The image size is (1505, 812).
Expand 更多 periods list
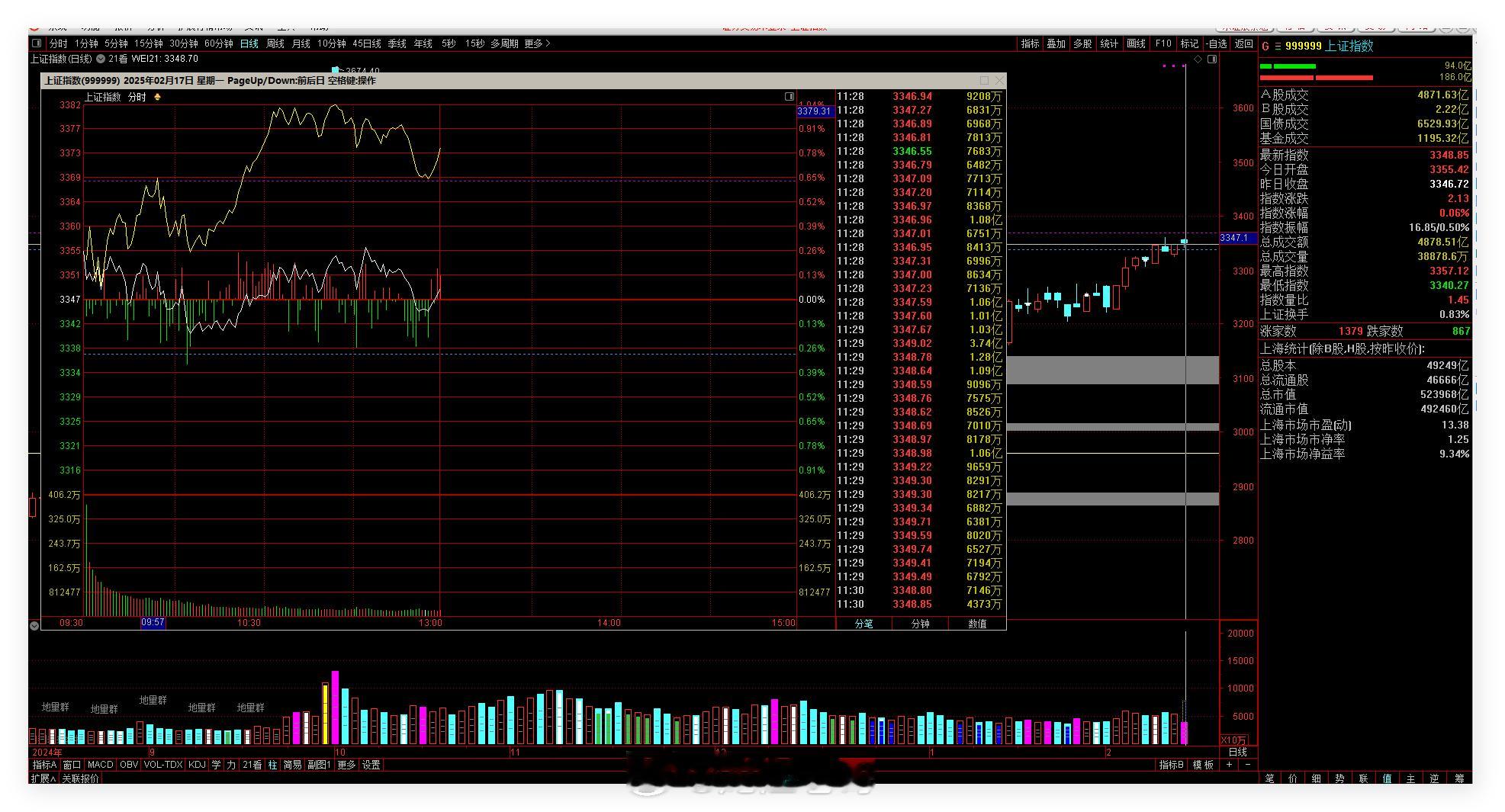[537, 43]
